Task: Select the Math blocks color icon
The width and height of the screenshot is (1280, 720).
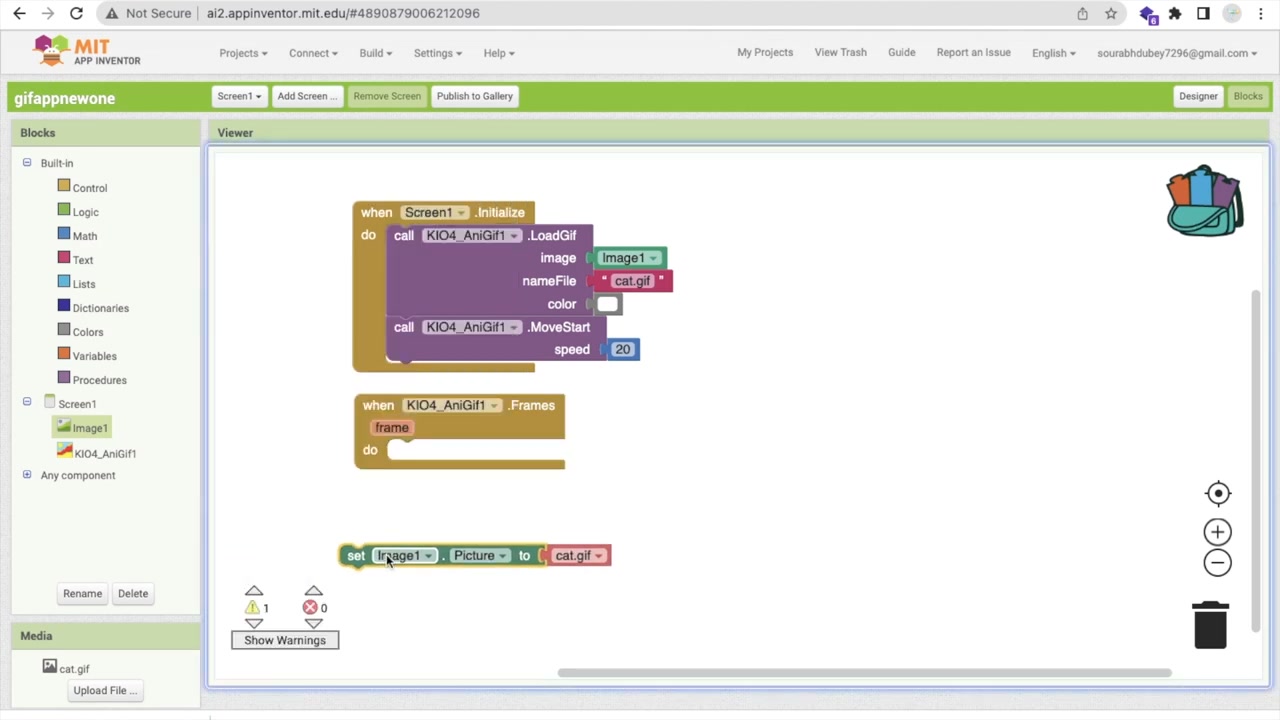Action: tap(64, 234)
